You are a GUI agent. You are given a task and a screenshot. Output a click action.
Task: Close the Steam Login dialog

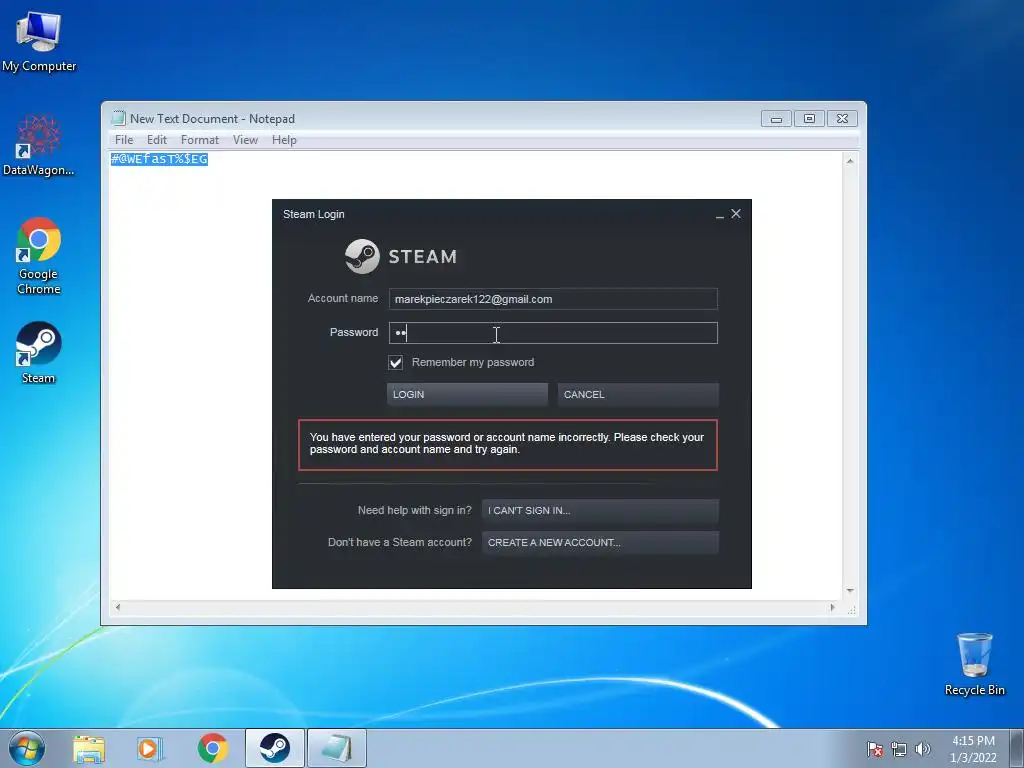pyautogui.click(x=736, y=214)
